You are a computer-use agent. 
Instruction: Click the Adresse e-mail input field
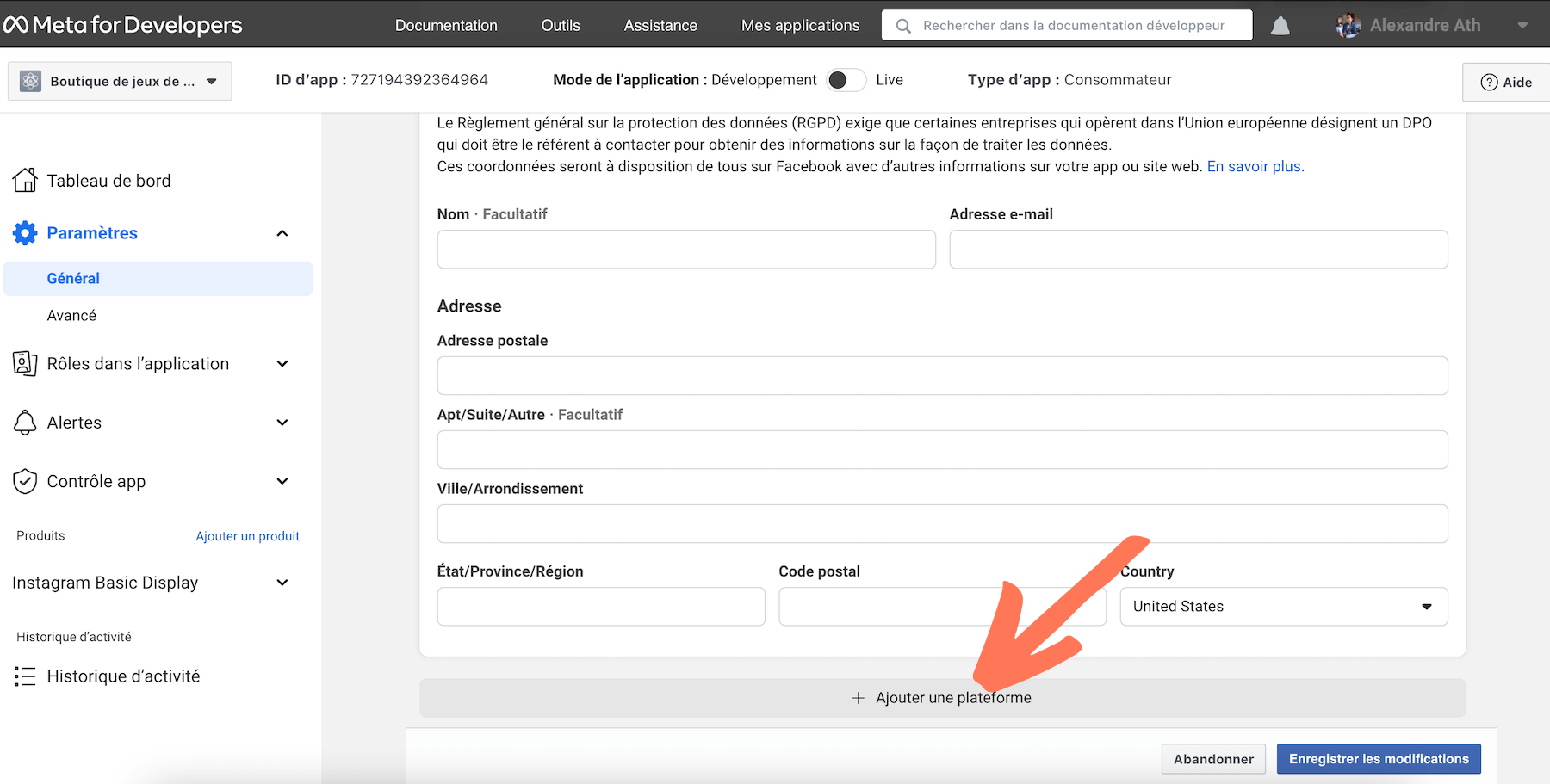(x=1199, y=250)
